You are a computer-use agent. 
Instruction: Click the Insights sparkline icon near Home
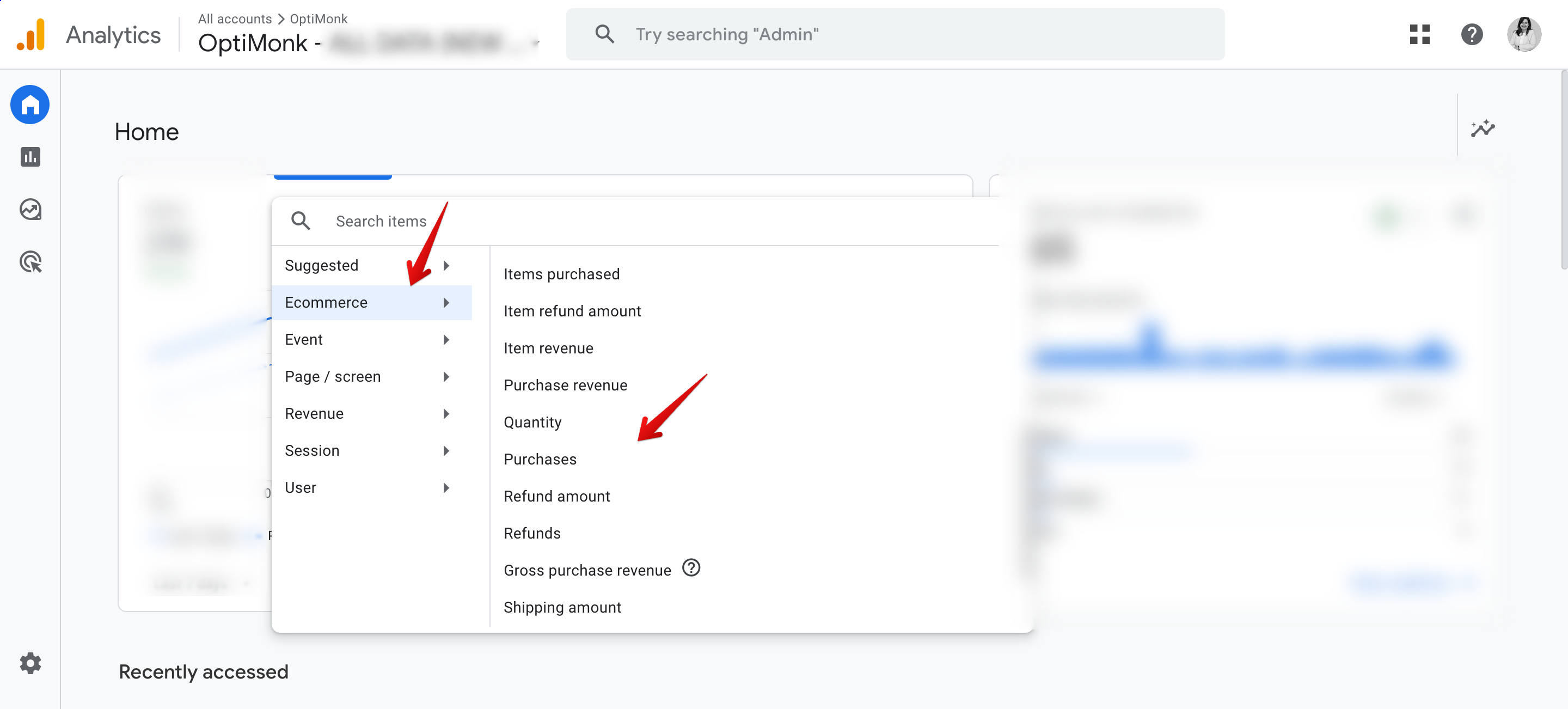tap(1484, 129)
